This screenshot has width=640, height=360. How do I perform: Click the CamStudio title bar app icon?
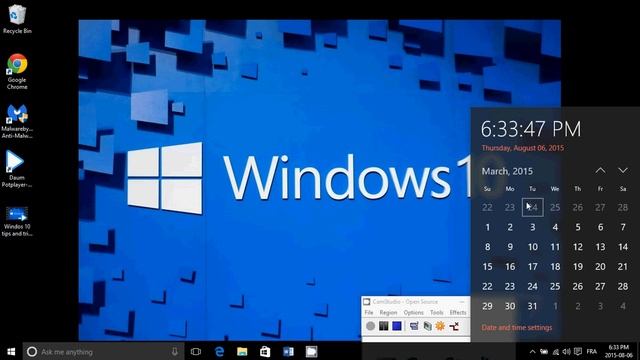click(x=367, y=302)
